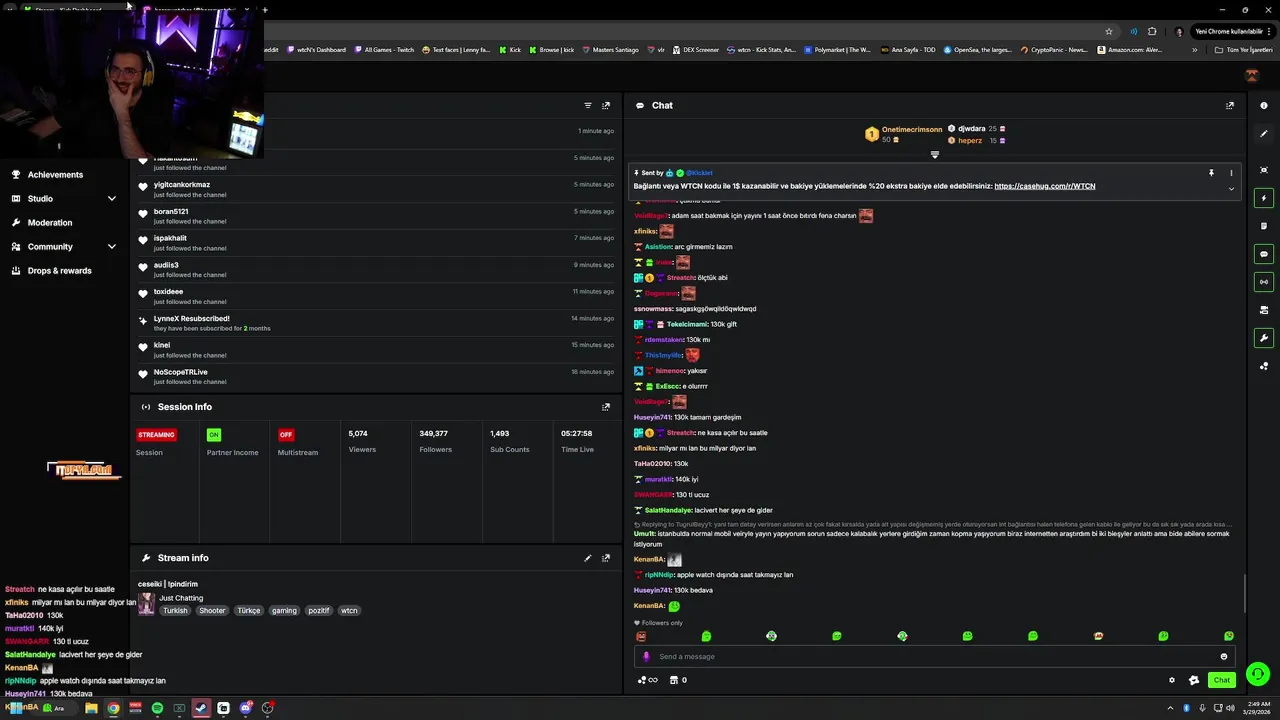Open the Moderation sidebar item
The height and width of the screenshot is (720, 1280).
49,223
